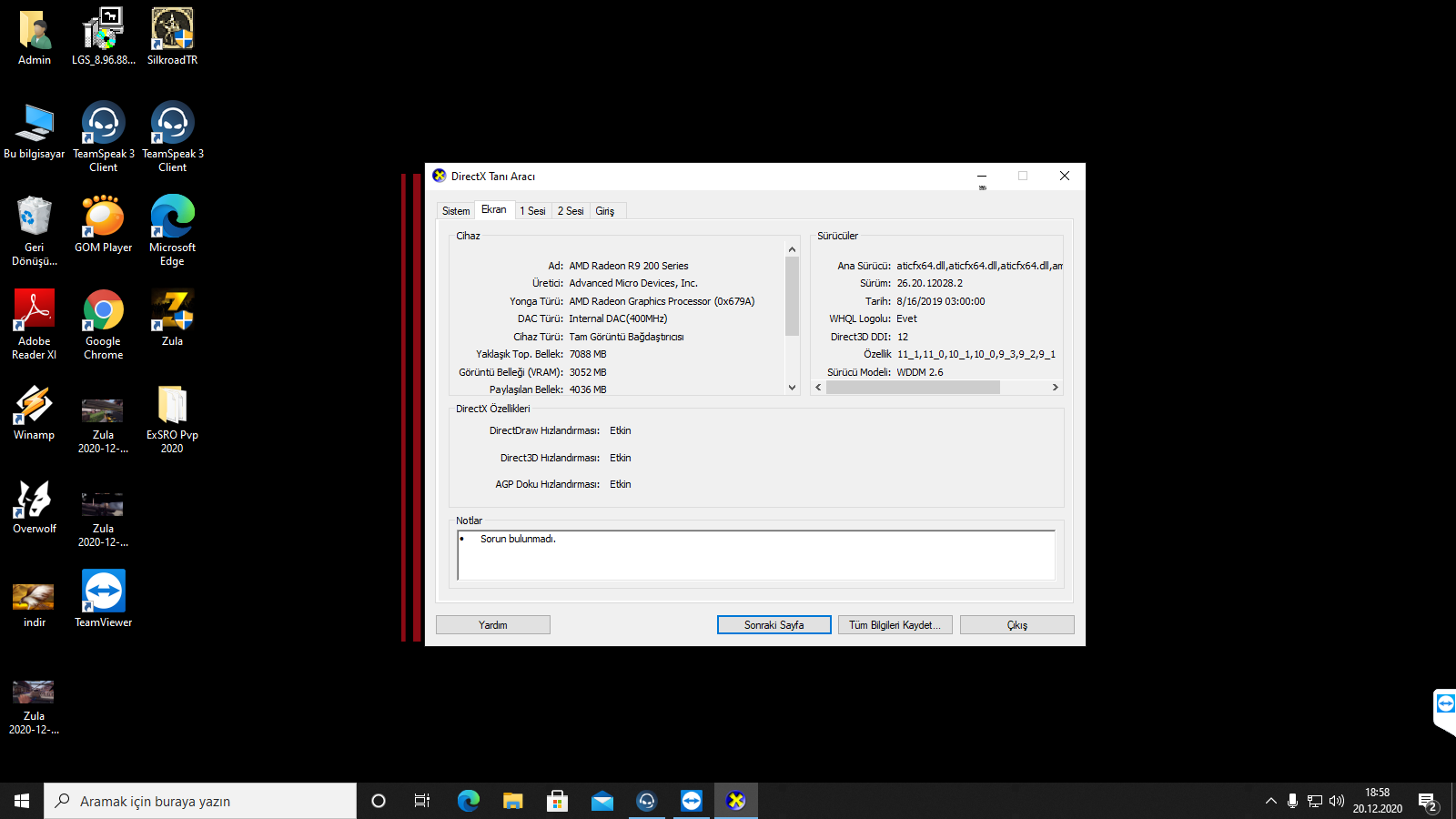The image size is (1456, 819).
Task: Open the volume control tray icon
Action: tap(1337, 801)
